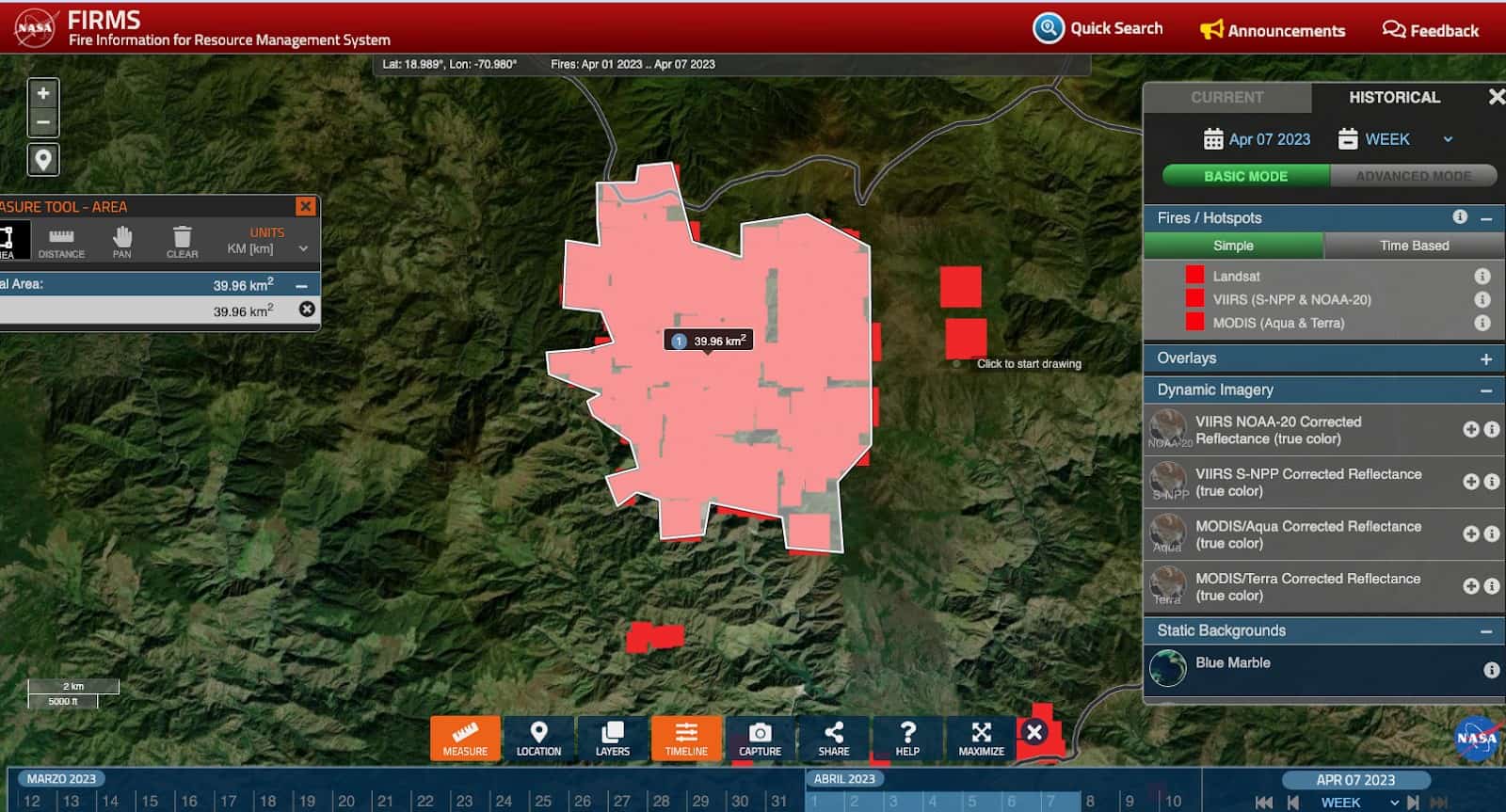This screenshot has width=1506, height=812.
Task: Switch to the Time Based tab
Action: 1414,246
